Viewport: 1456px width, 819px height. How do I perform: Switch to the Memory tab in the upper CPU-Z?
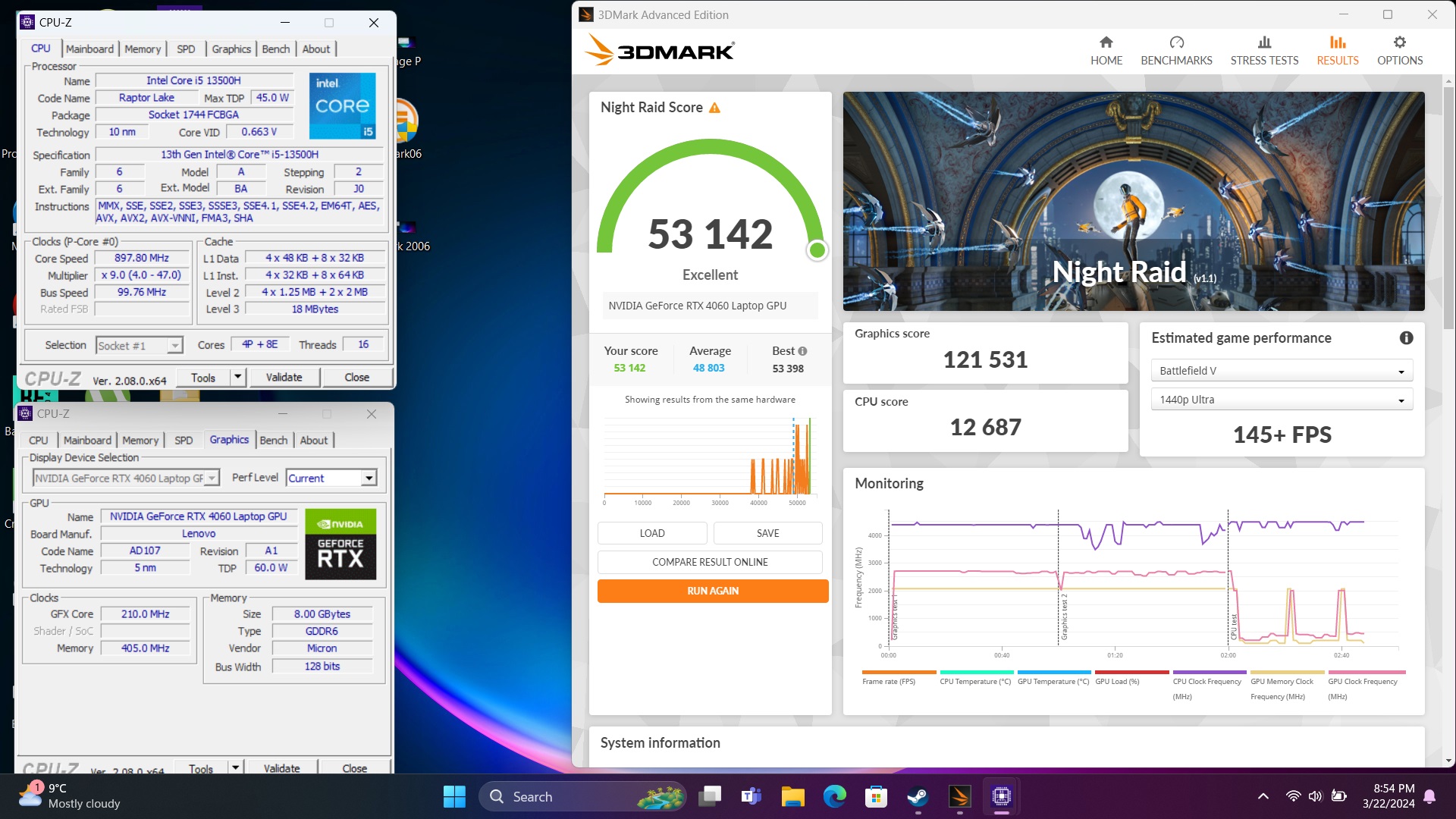[x=143, y=49]
